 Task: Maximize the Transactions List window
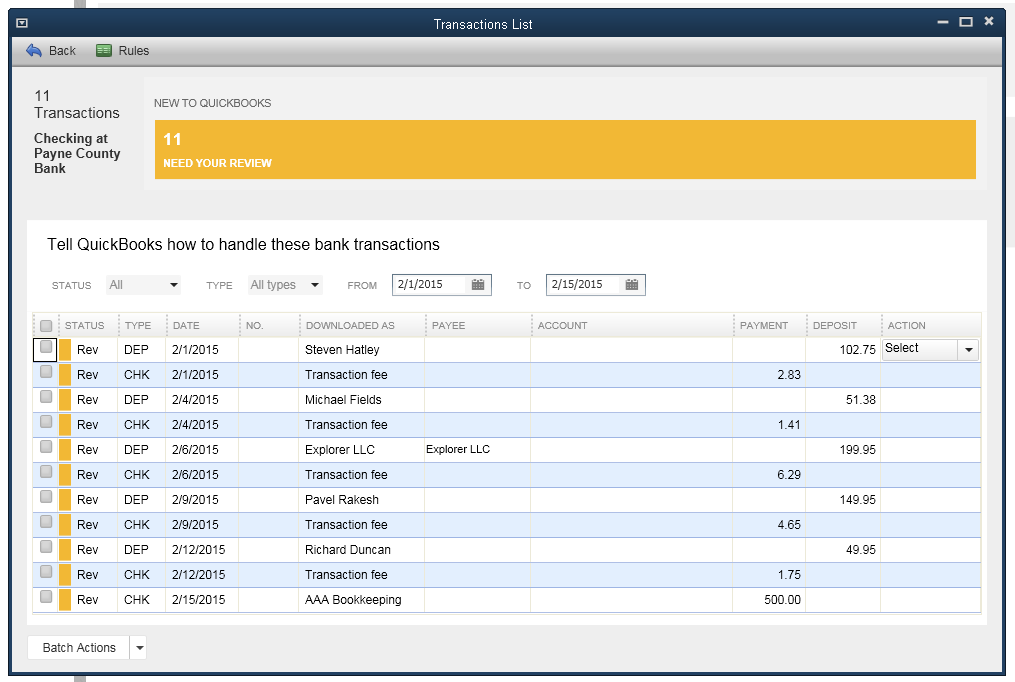click(965, 22)
